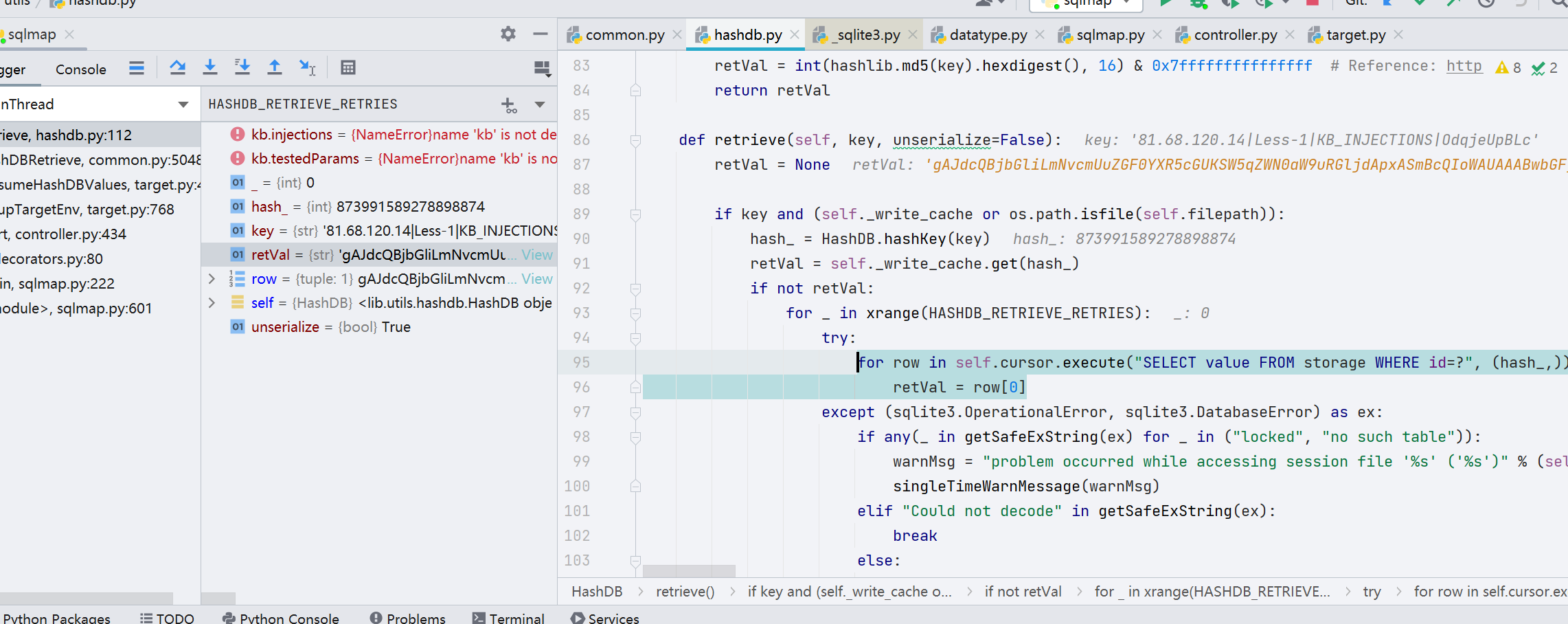Close the _sqlite3.py editor tab

(913, 34)
